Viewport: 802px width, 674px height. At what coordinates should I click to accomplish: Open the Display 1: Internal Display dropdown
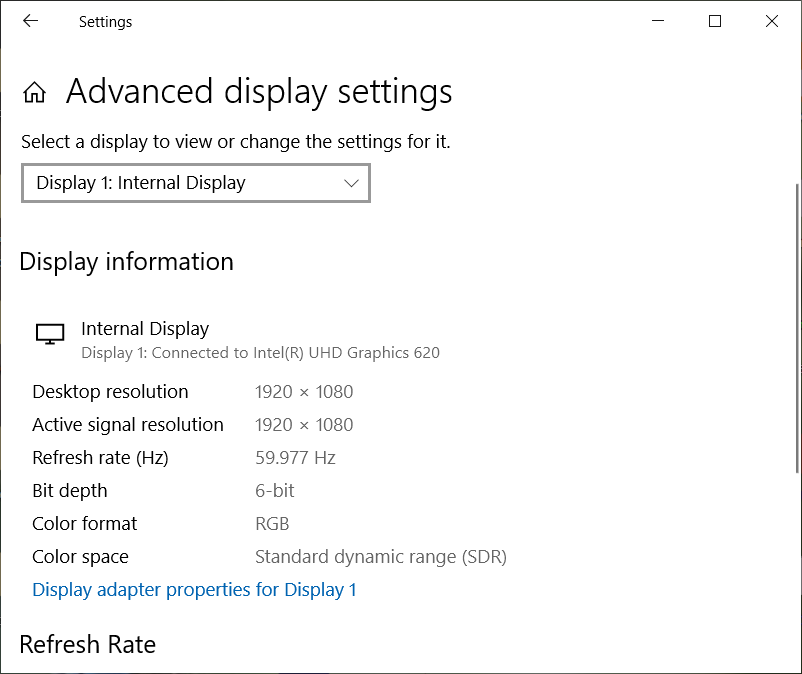196,183
